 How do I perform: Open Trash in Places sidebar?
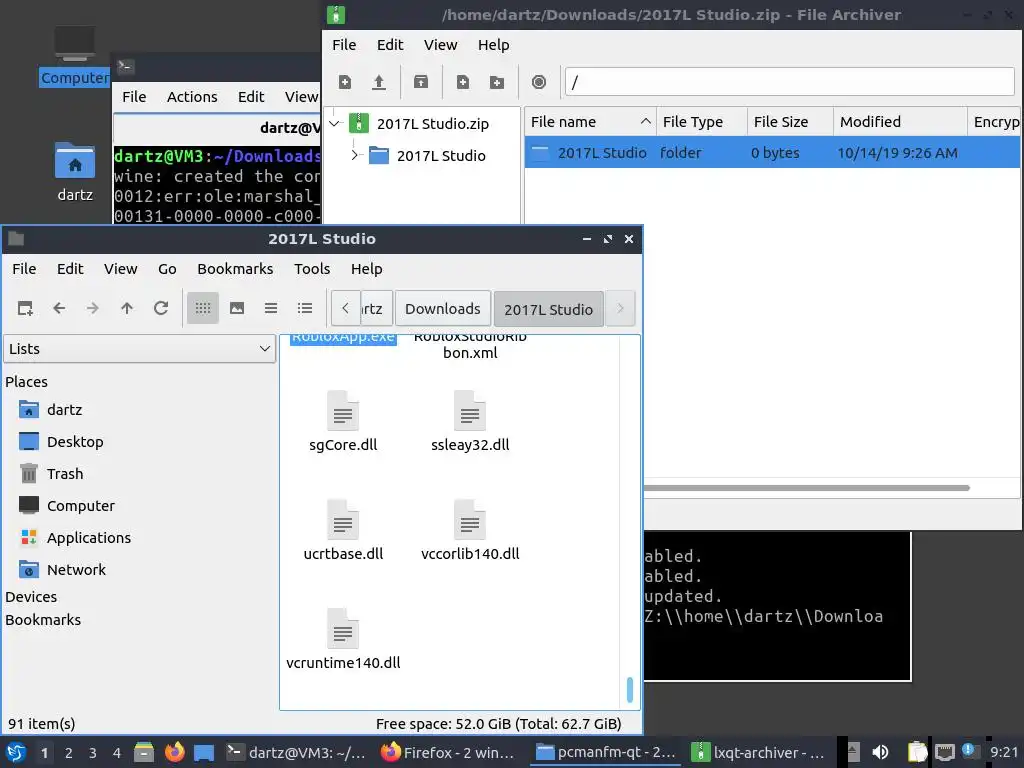[65, 473]
